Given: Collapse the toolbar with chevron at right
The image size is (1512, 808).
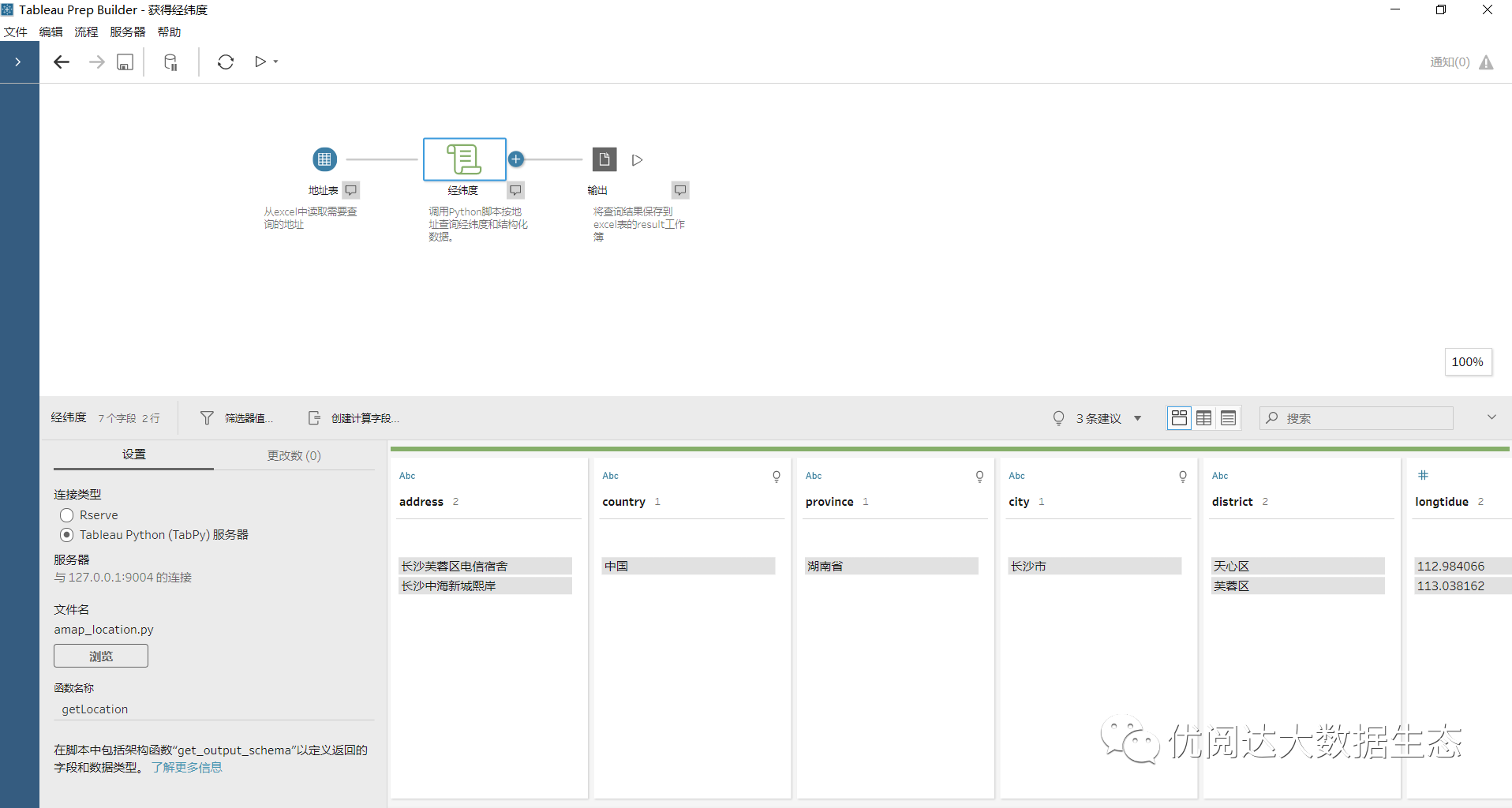Looking at the screenshot, I should (1491, 417).
